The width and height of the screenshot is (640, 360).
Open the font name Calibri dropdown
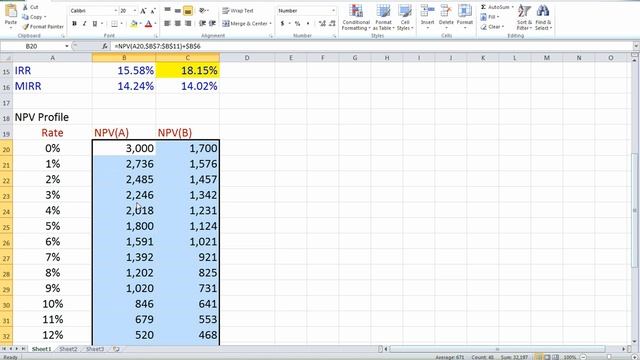pyautogui.click(x=116, y=11)
